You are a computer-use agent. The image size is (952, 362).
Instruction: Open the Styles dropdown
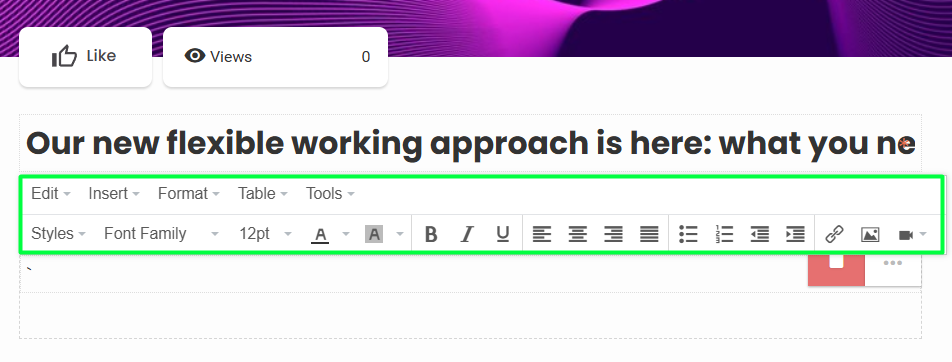58,234
